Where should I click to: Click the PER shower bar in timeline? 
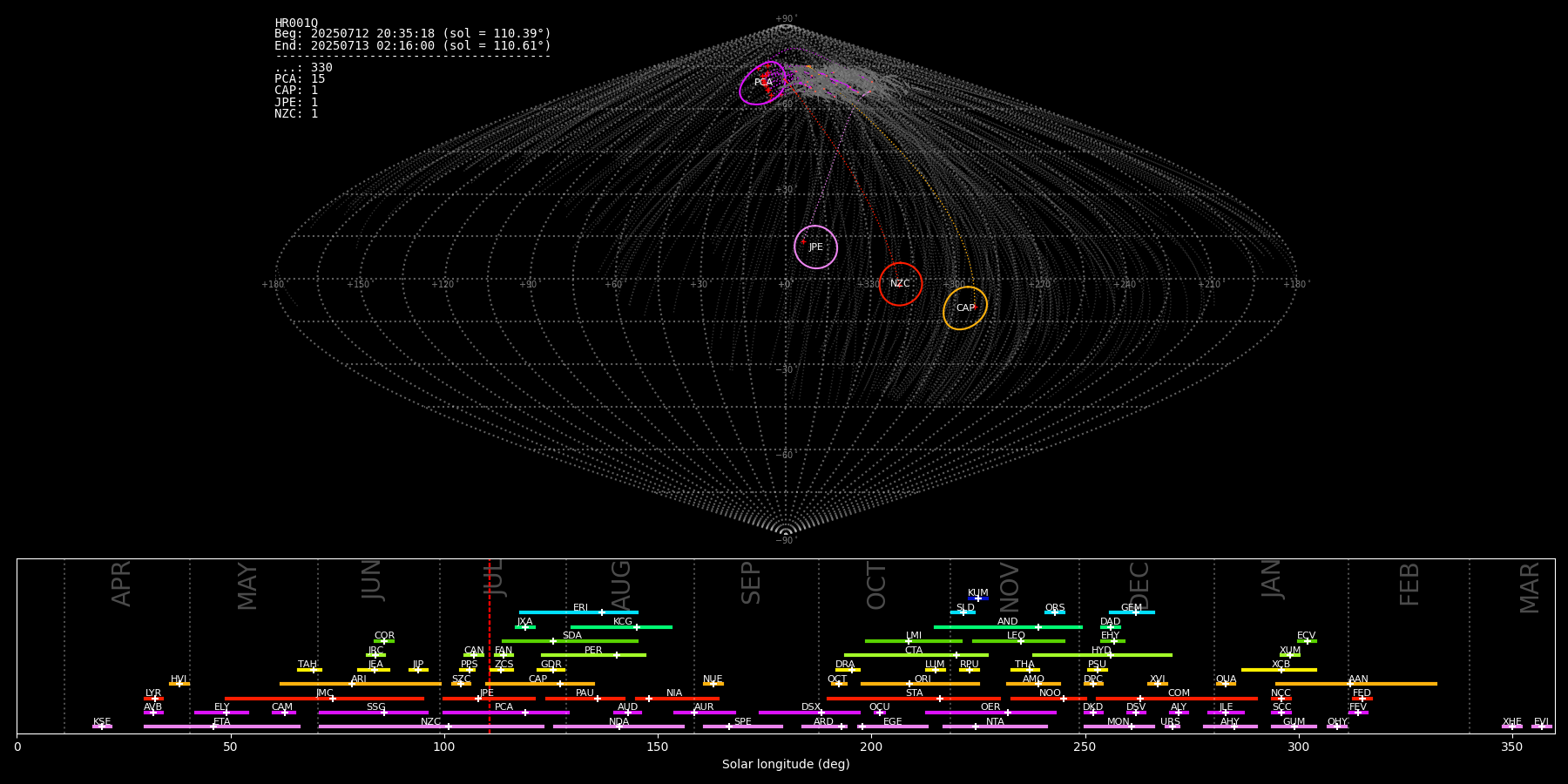click(x=593, y=655)
